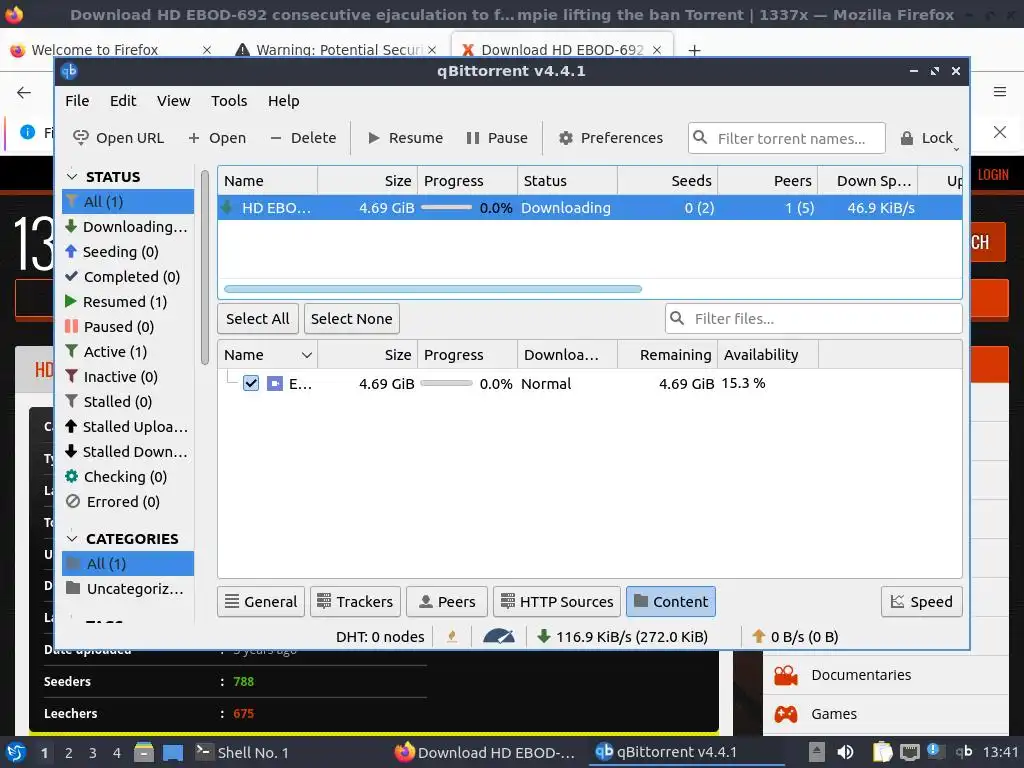Click the Filter torrent names search field

(786, 138)
